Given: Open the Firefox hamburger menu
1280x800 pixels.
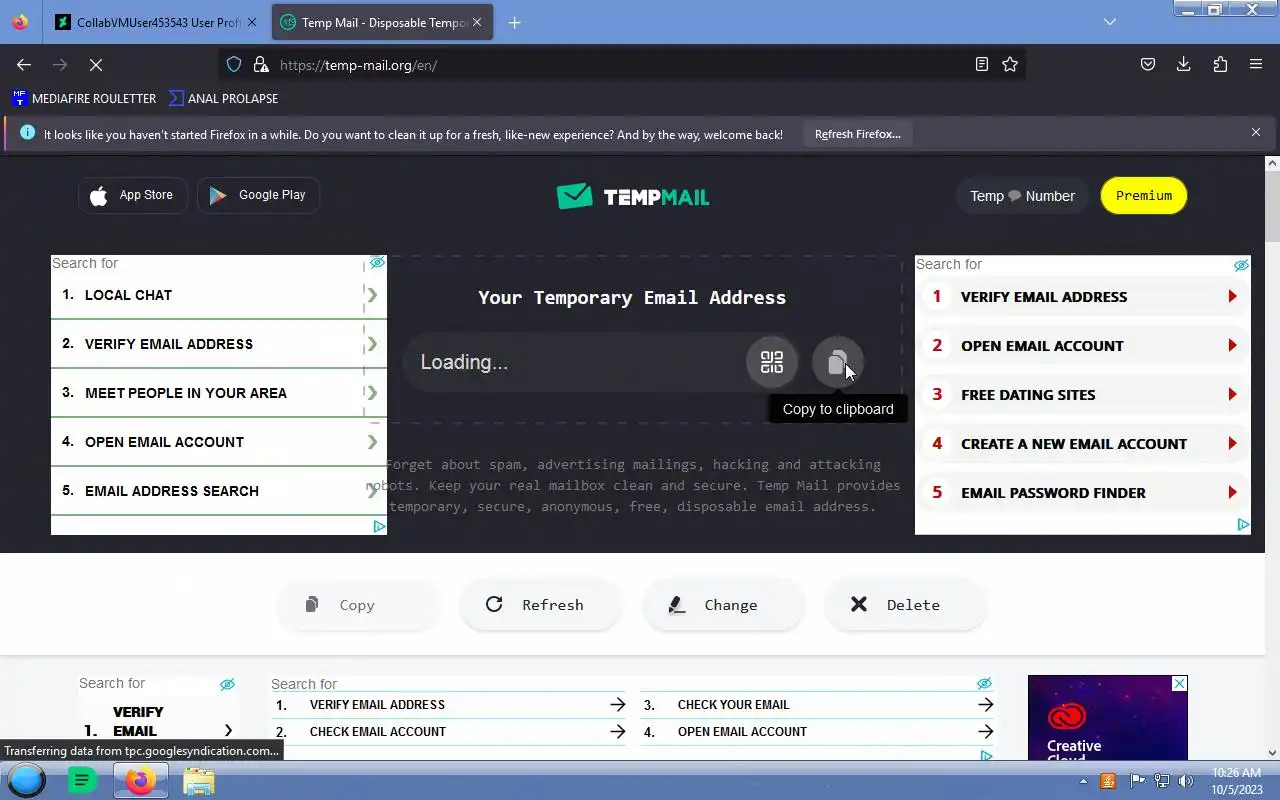Looking at the screenshot, I should (x=1256, y=64).
